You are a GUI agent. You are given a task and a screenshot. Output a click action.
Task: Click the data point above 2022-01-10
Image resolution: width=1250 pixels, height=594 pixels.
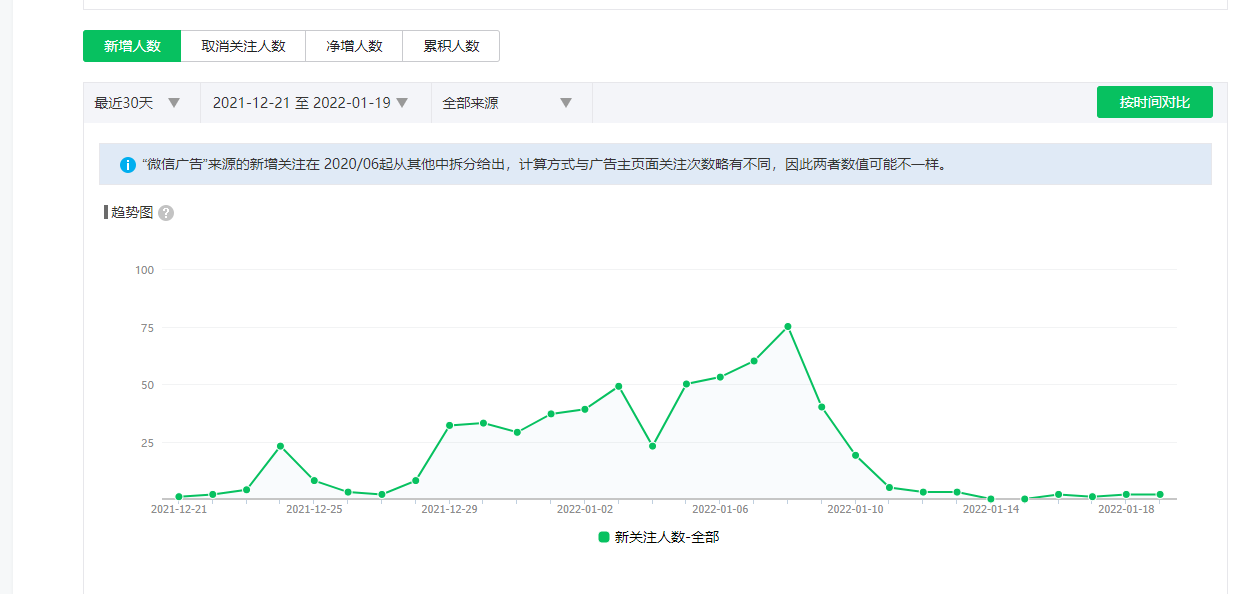[x=856, y=455]
